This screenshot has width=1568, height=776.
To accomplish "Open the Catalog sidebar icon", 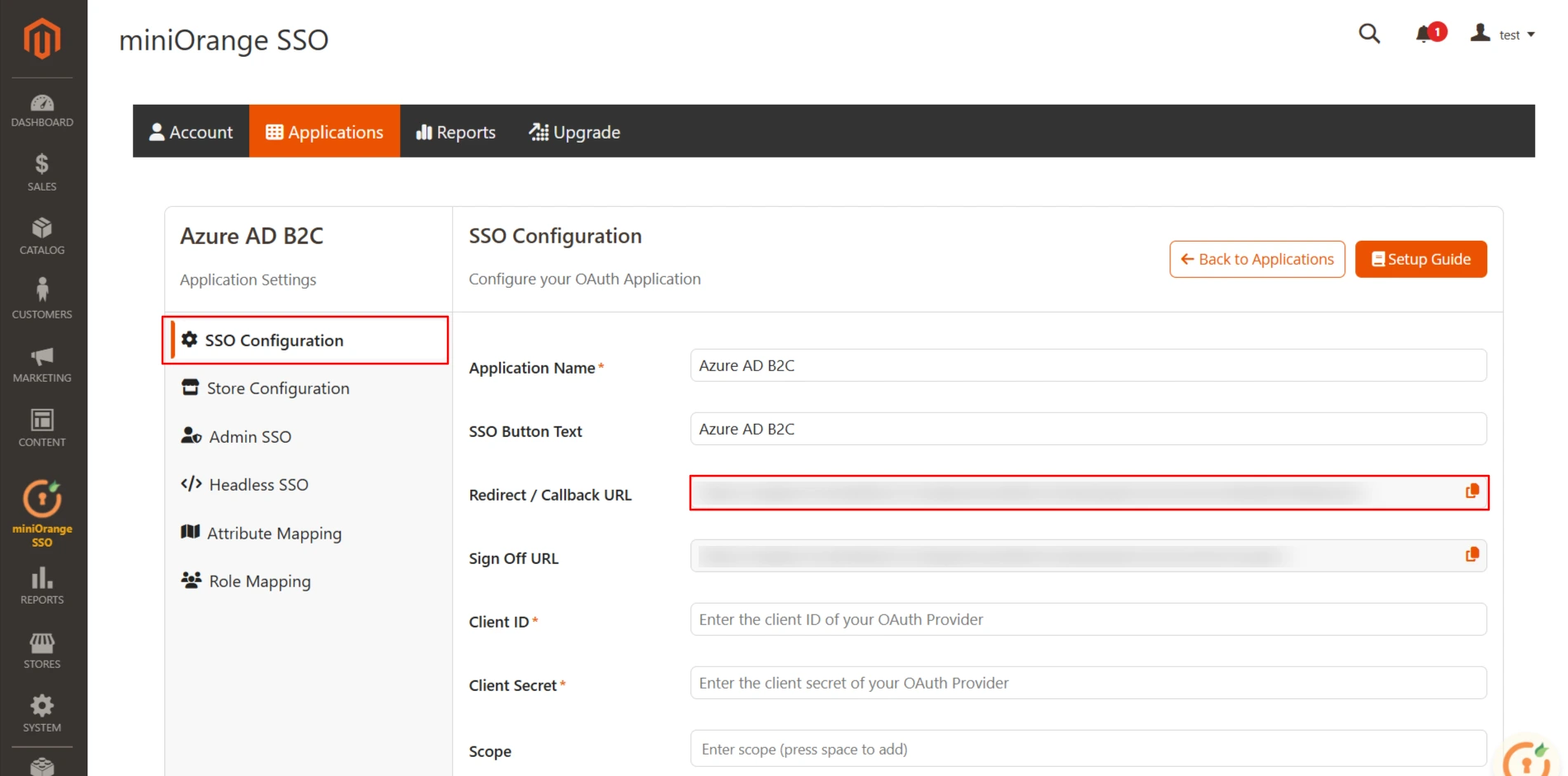I will pos(41,235).
